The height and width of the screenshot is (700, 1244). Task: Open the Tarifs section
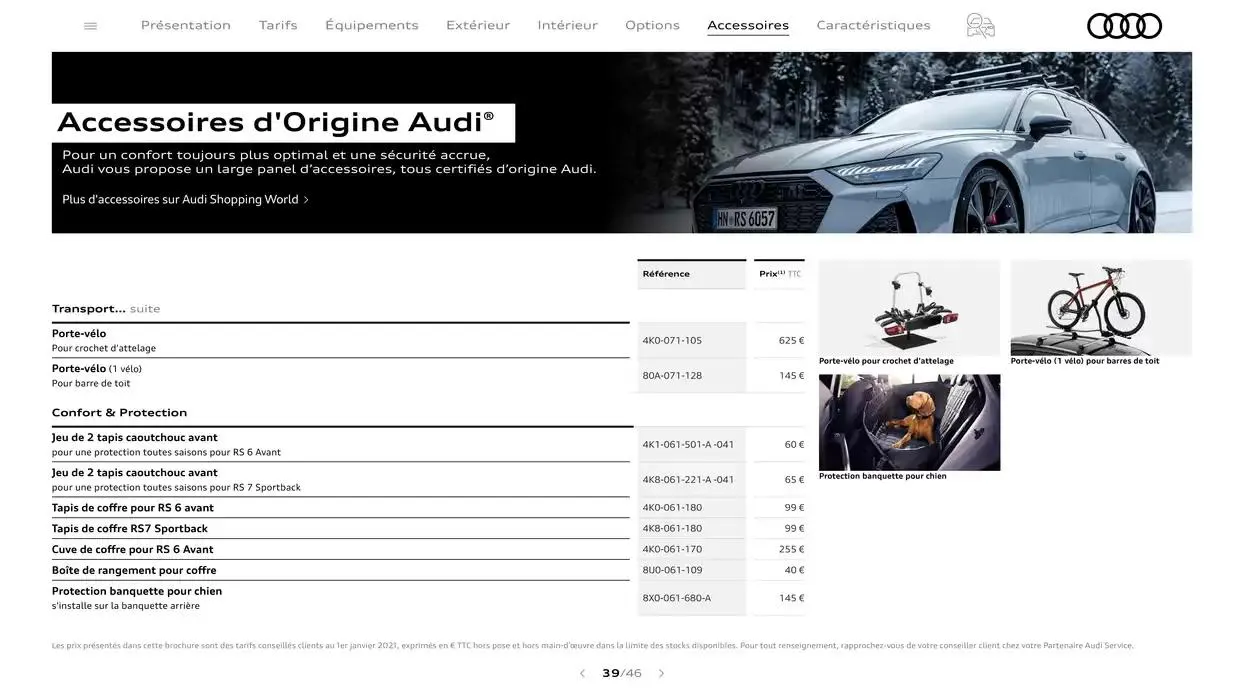(278, 24)
